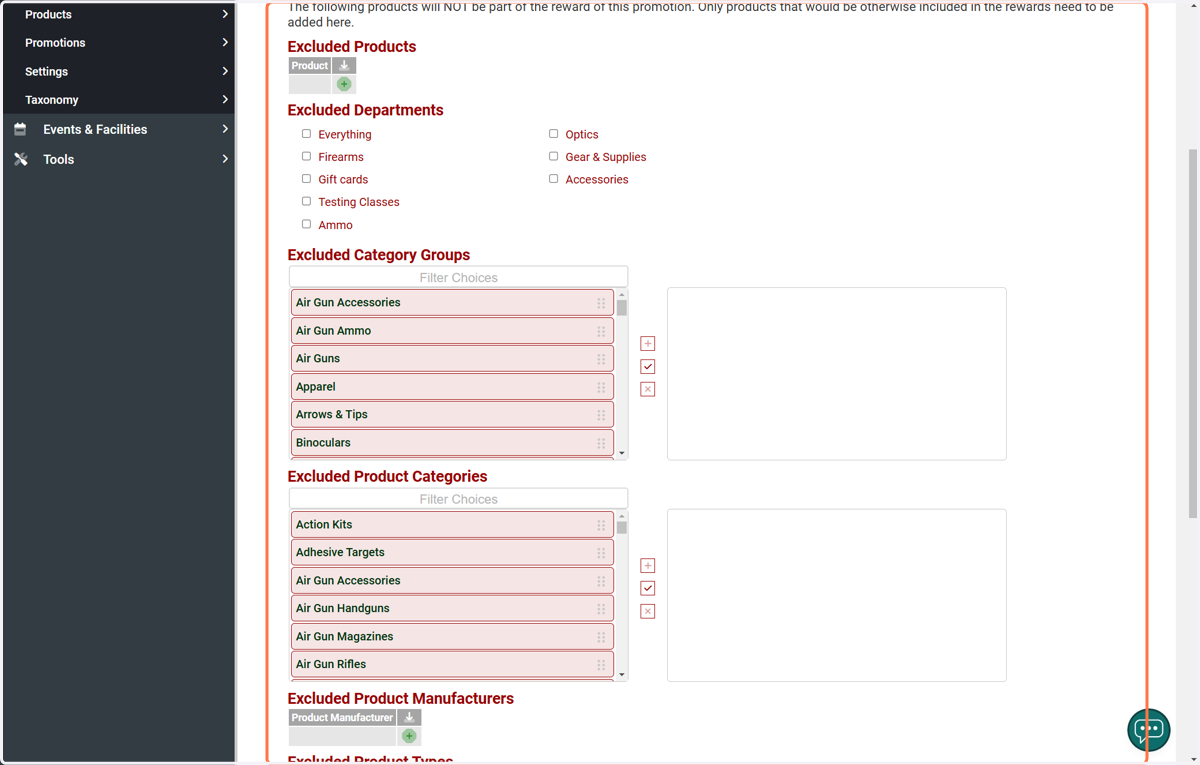Expand the Products sidebar chevron

tap(225, 14)
